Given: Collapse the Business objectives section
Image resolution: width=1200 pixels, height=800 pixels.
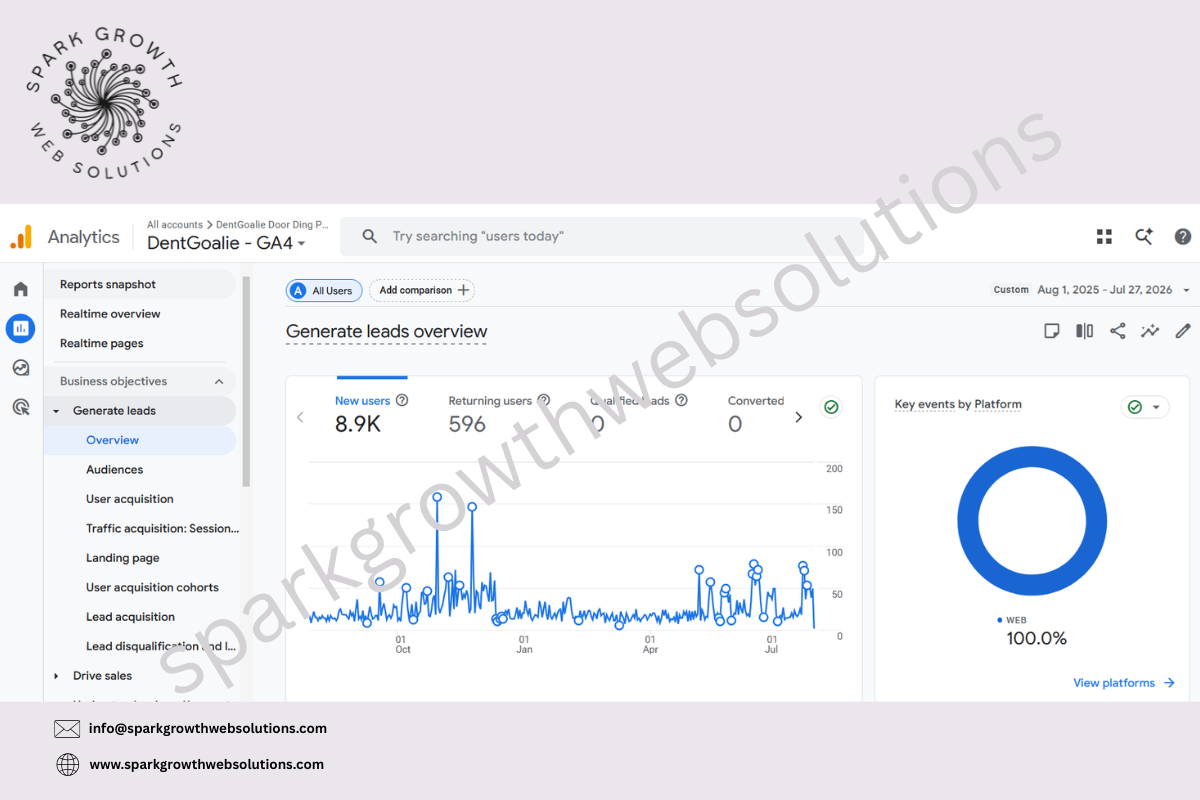Looking at the screenshot, I should pos(219,381).
